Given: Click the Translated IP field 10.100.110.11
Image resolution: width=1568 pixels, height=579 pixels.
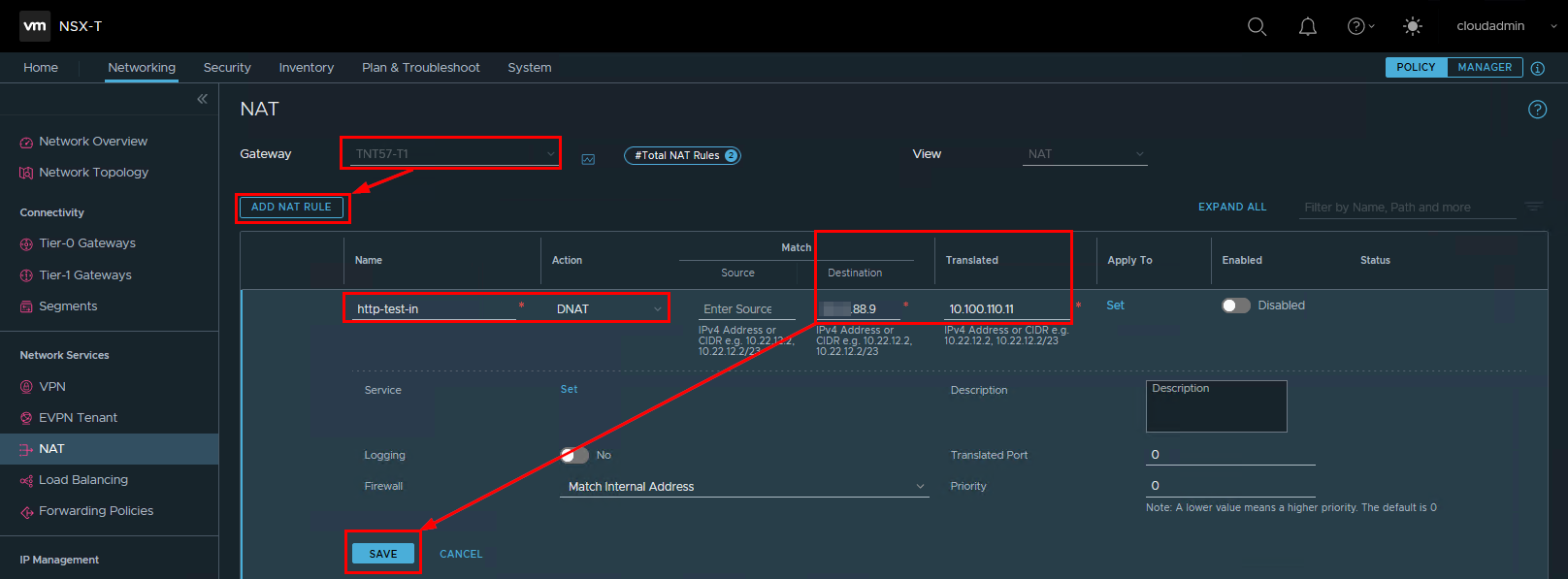Looking at the screenshot, I should tap(1007, 308).
